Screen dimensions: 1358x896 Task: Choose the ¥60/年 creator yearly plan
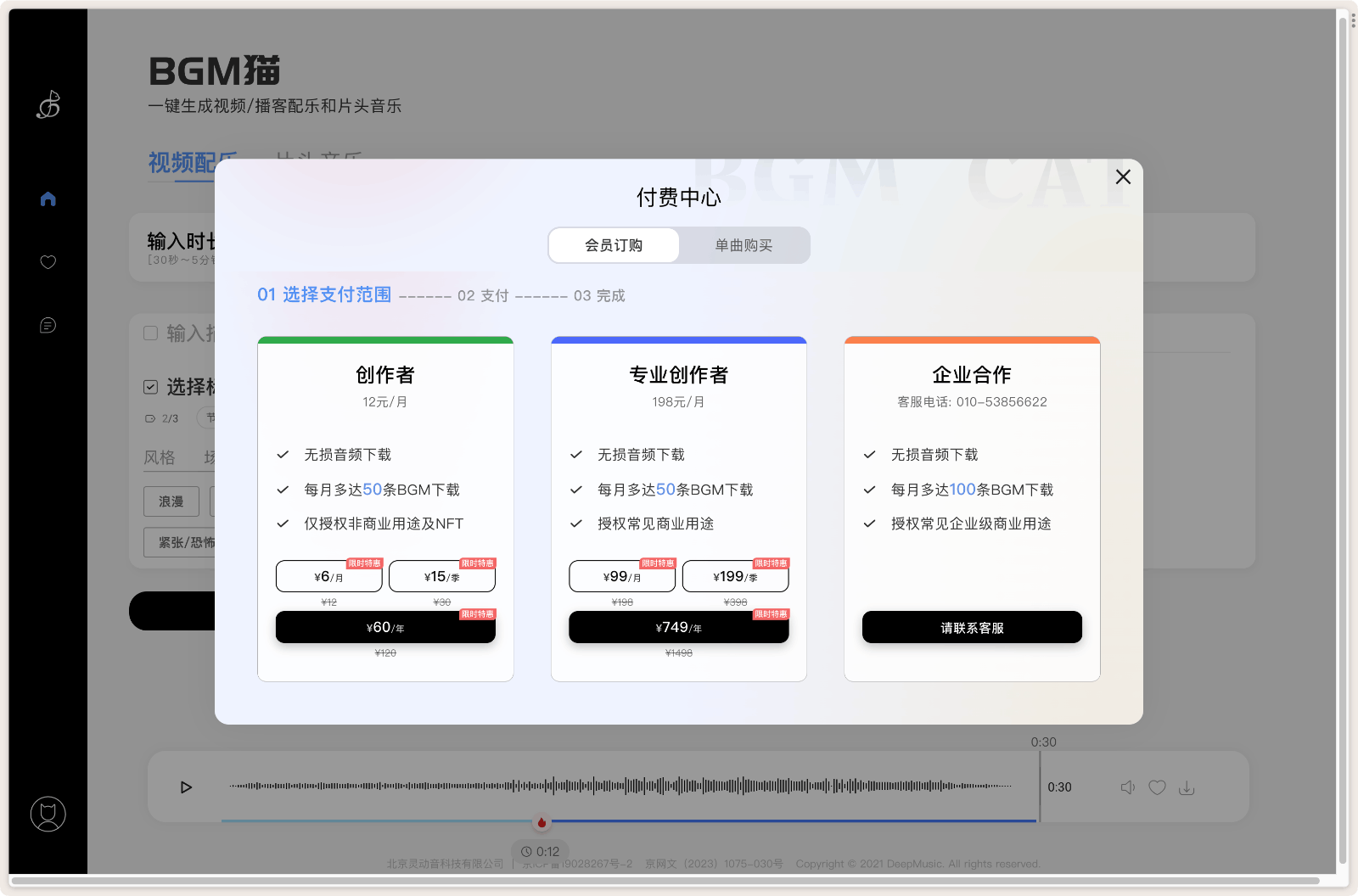tap(385, 627)
